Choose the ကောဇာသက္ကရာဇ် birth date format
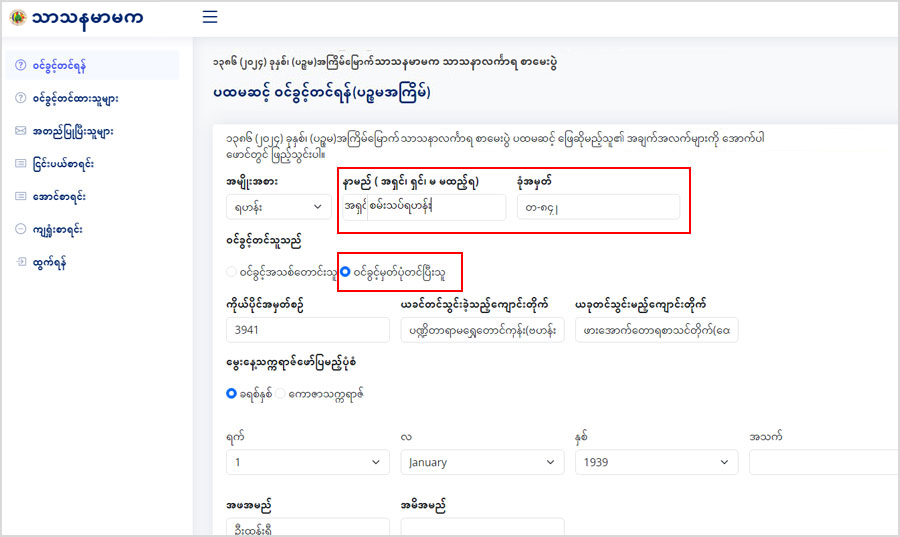This screenshot has width=900, height=537. click(280, 394)
